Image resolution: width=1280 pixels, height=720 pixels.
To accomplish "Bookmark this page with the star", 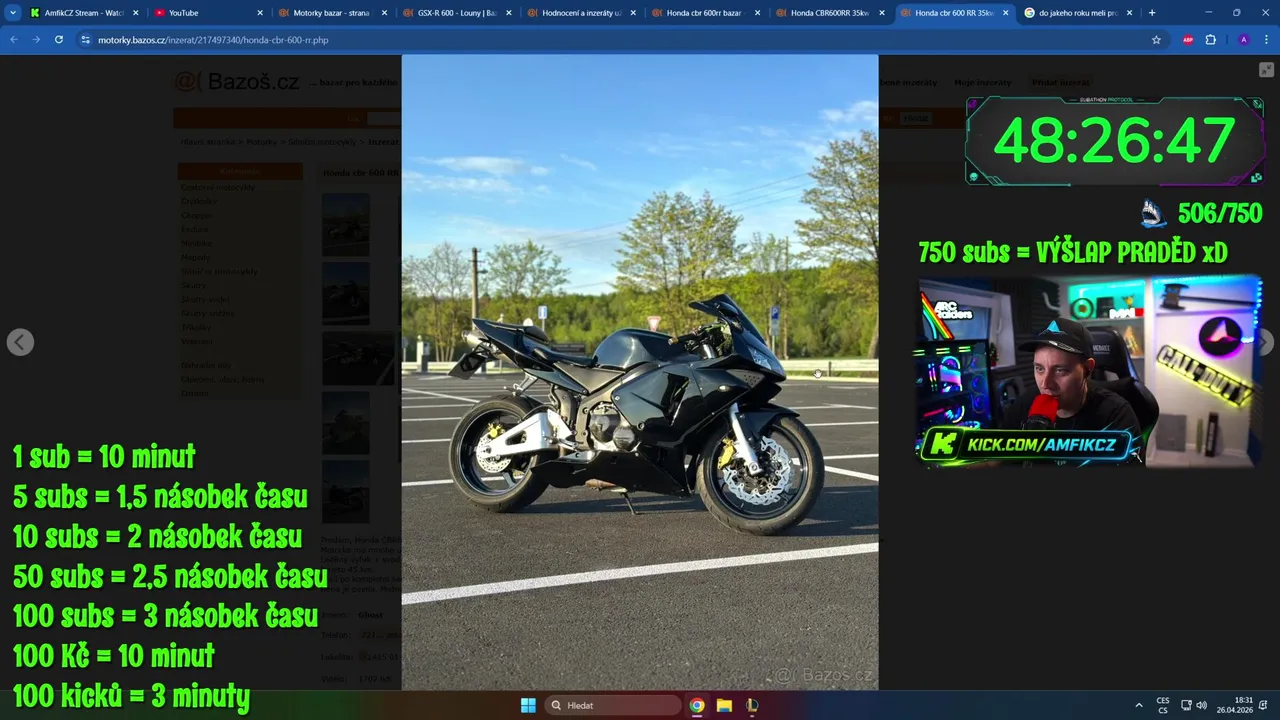I will pos(1156,40).
